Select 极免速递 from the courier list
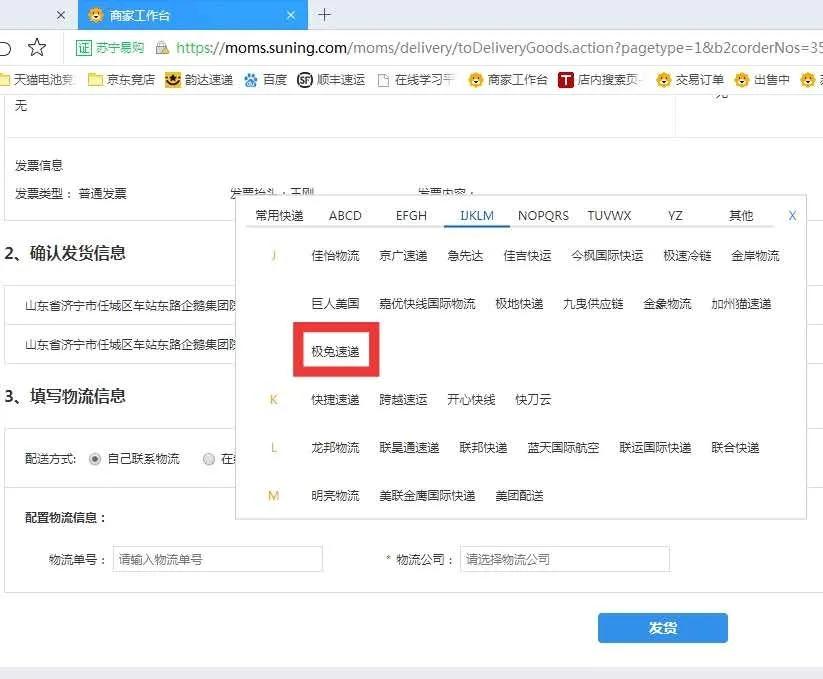The height and width of the screenshot is (679, 823). [335, 348]
